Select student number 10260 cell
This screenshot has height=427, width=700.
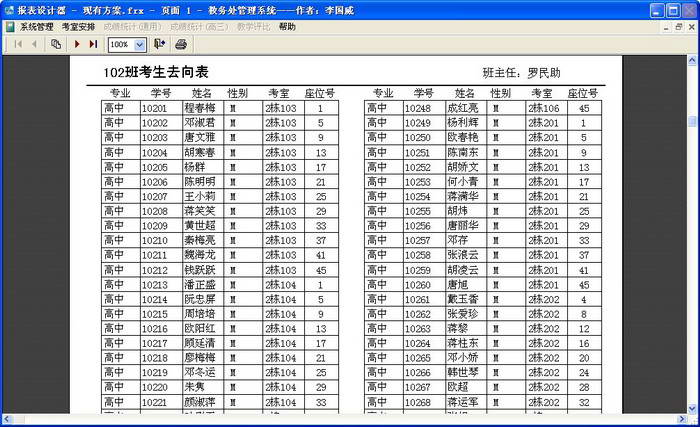click(424, 285)
